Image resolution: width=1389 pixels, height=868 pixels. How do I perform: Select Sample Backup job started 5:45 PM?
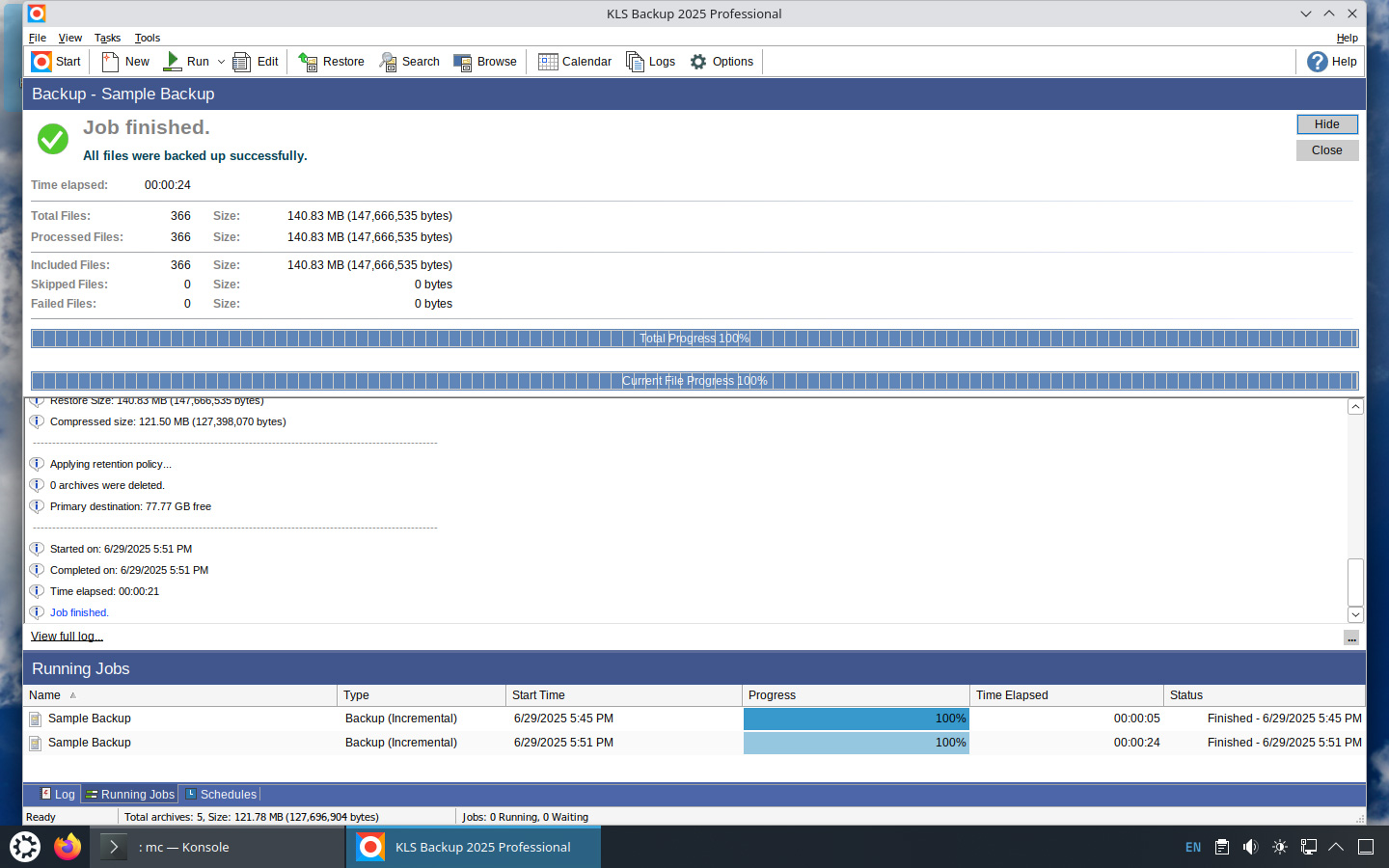694,719
